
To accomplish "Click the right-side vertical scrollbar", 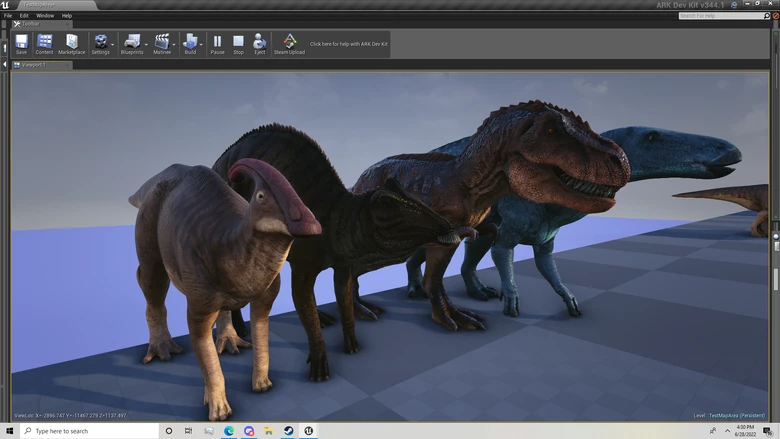I will pos(775,279).
